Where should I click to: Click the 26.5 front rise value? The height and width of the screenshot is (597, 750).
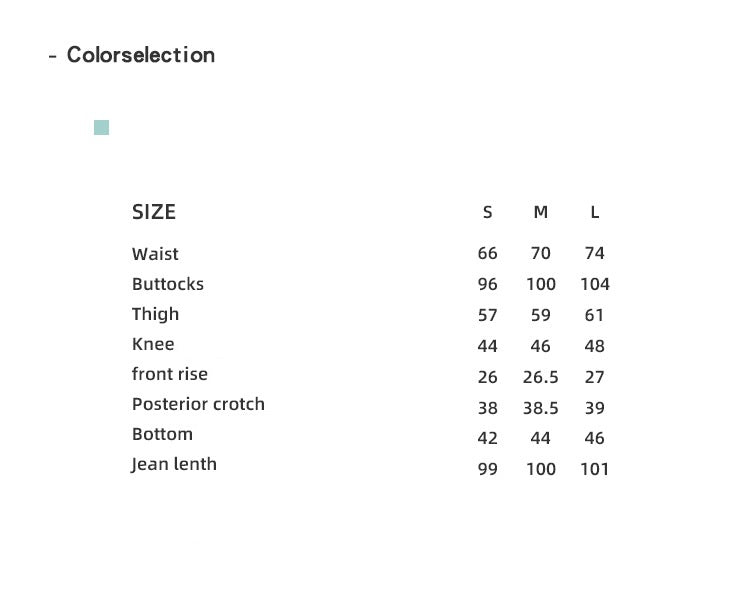tap(541, 377)
